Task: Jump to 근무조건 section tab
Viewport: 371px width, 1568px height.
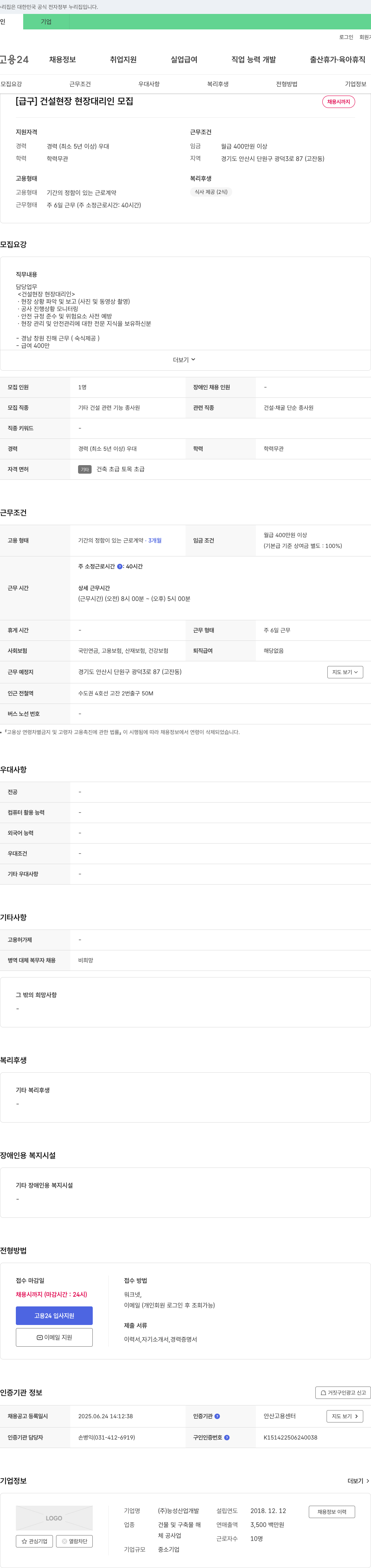Action: click(x=80, y=84)
